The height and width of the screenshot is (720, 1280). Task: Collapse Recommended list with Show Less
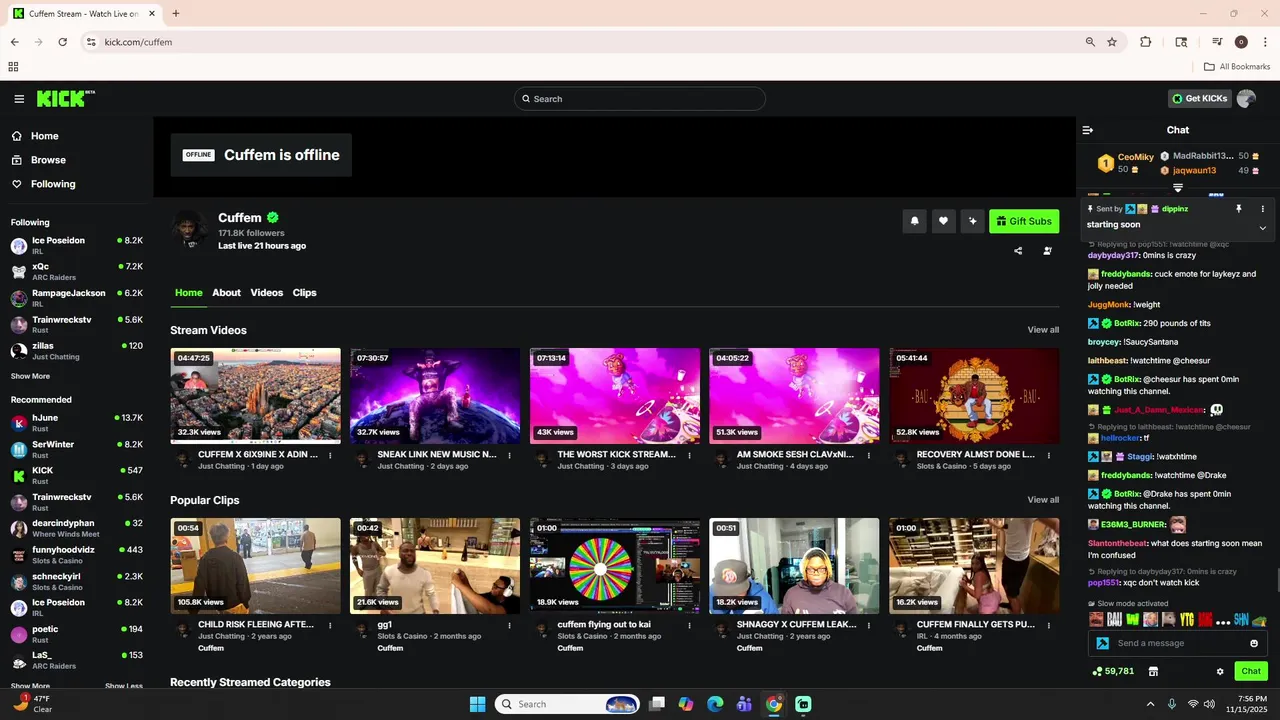click(x=124, y=686)
